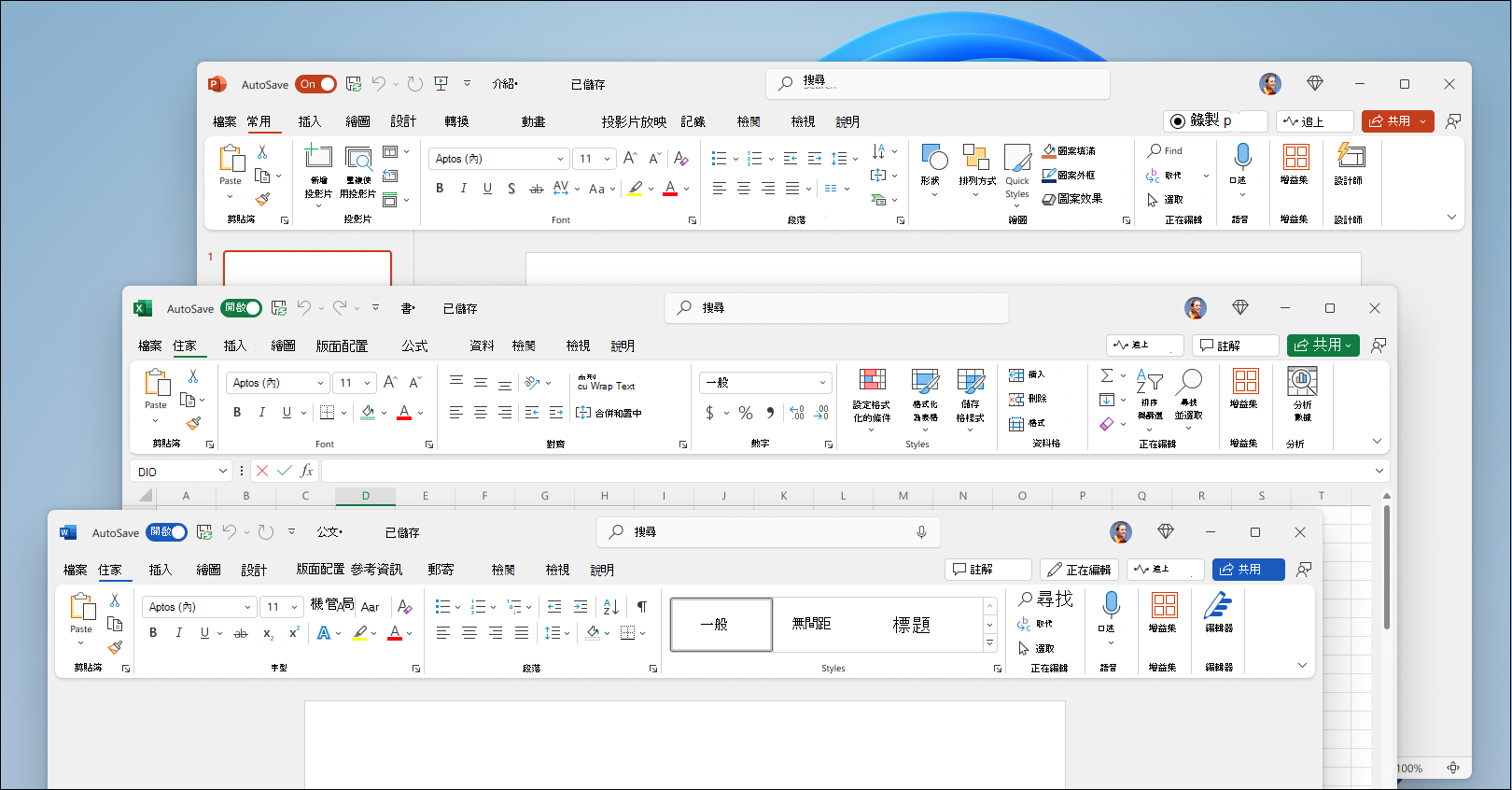Click text highlight color in Word

tap(360, 633)
